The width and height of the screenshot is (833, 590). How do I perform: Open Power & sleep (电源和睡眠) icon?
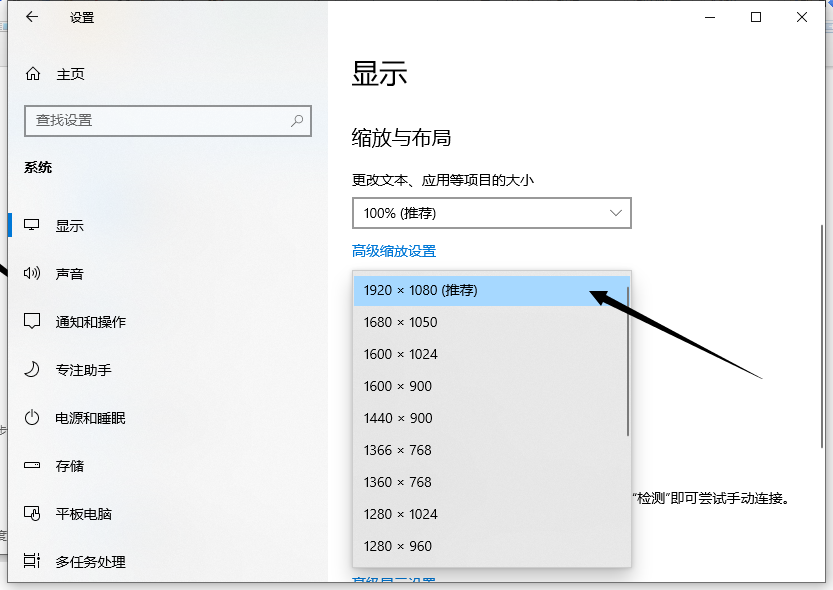(32, 418)
